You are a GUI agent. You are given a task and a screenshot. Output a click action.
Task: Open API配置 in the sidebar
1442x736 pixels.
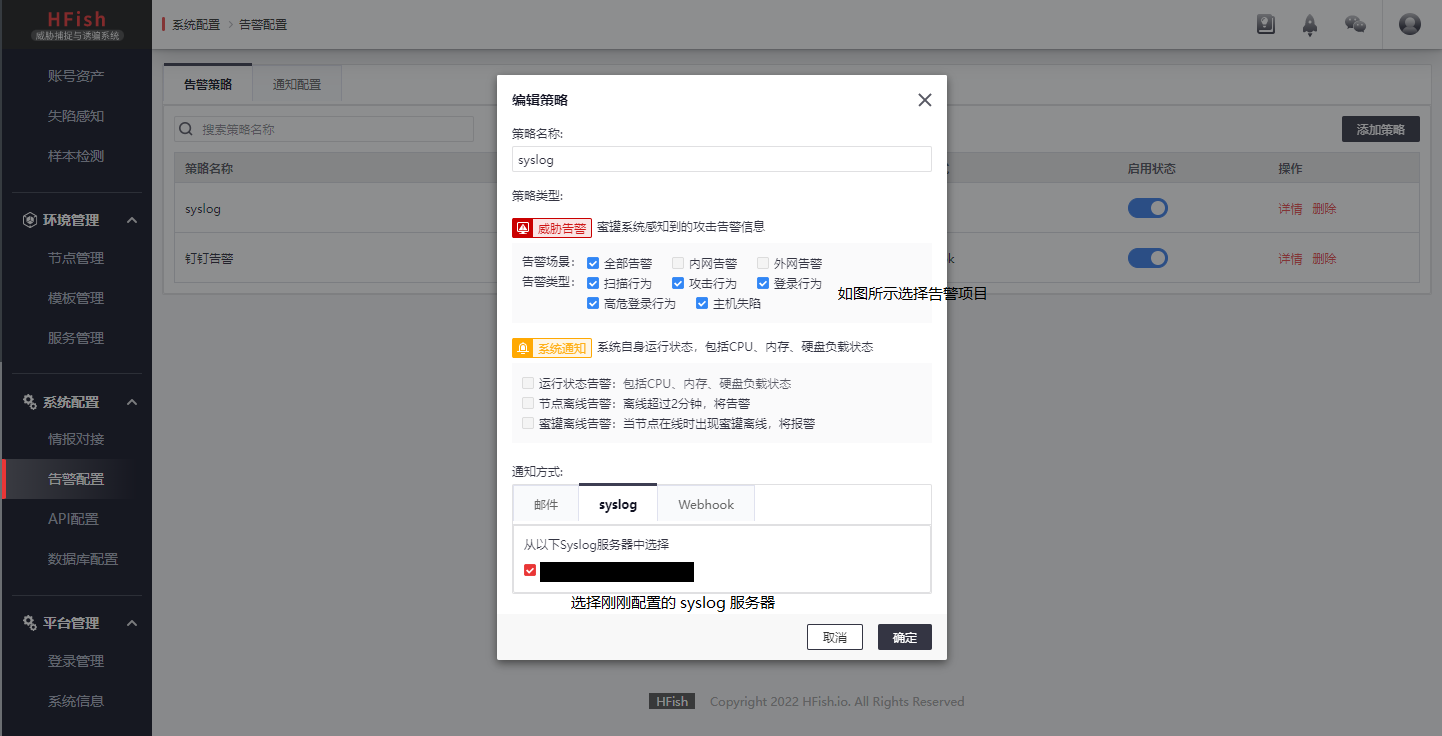(x=76, y=519)
